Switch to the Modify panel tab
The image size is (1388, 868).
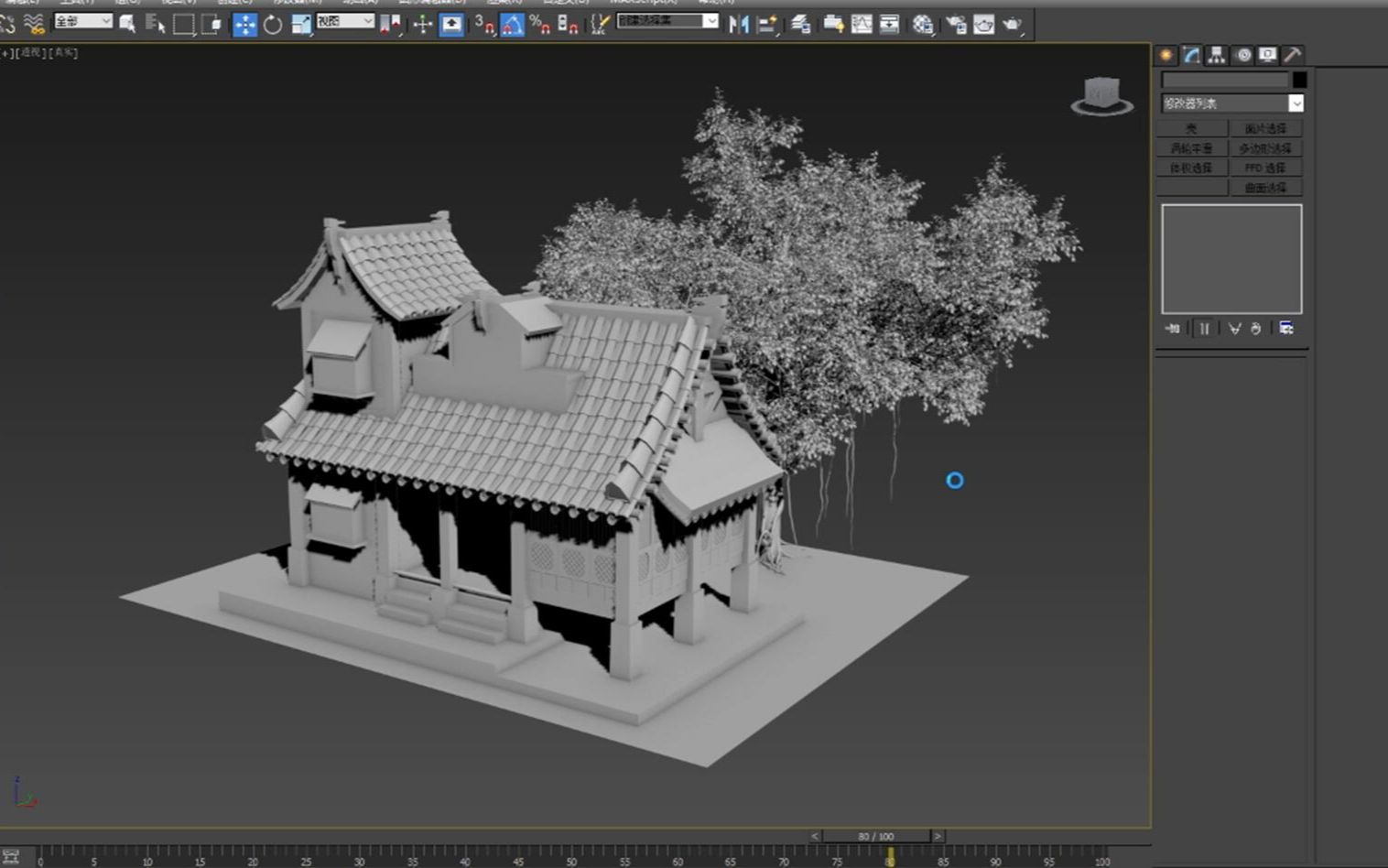coord(1191,55)
